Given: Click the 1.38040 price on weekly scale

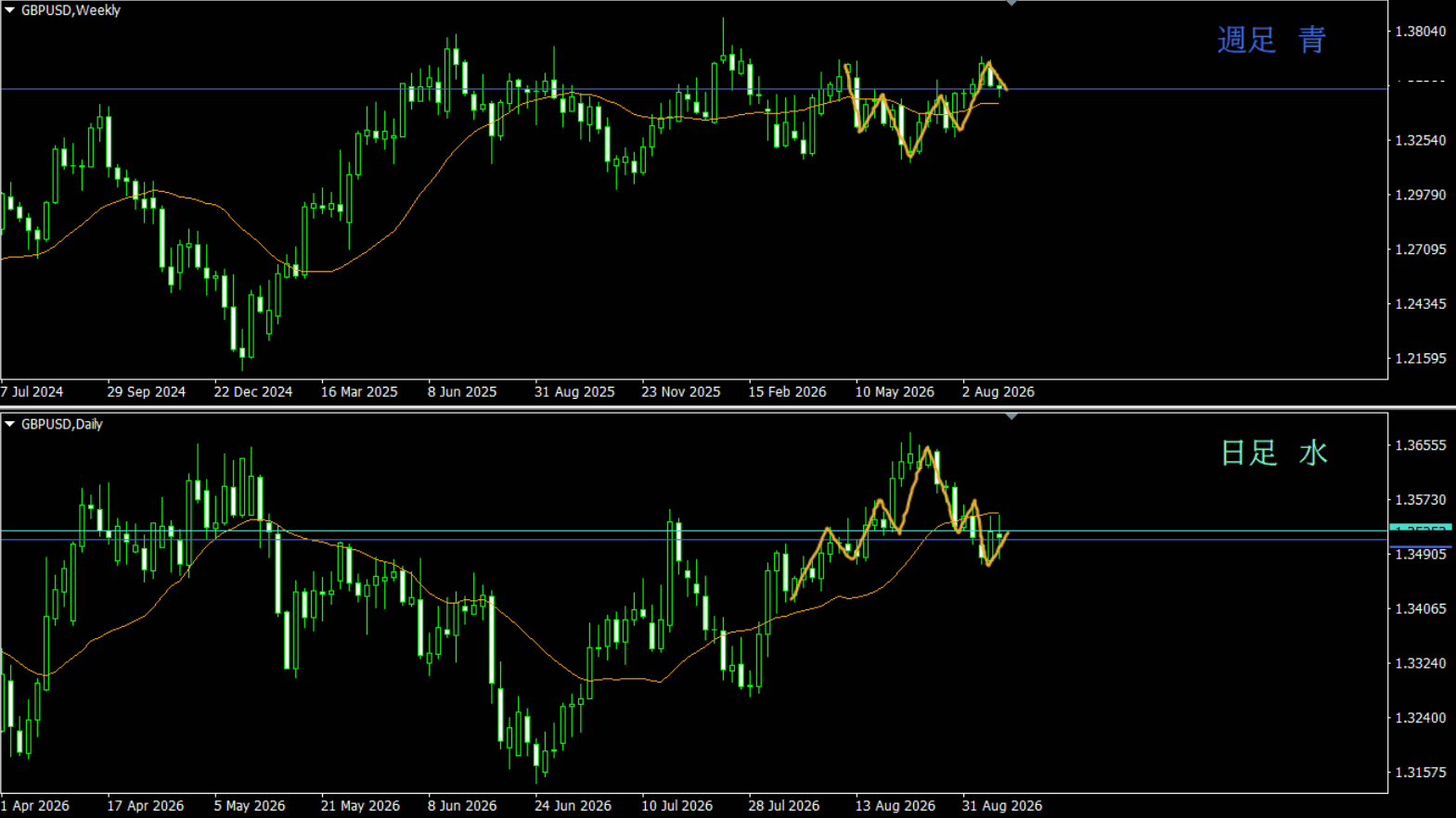Looking at the screenshot, I should click(1421, 32).
